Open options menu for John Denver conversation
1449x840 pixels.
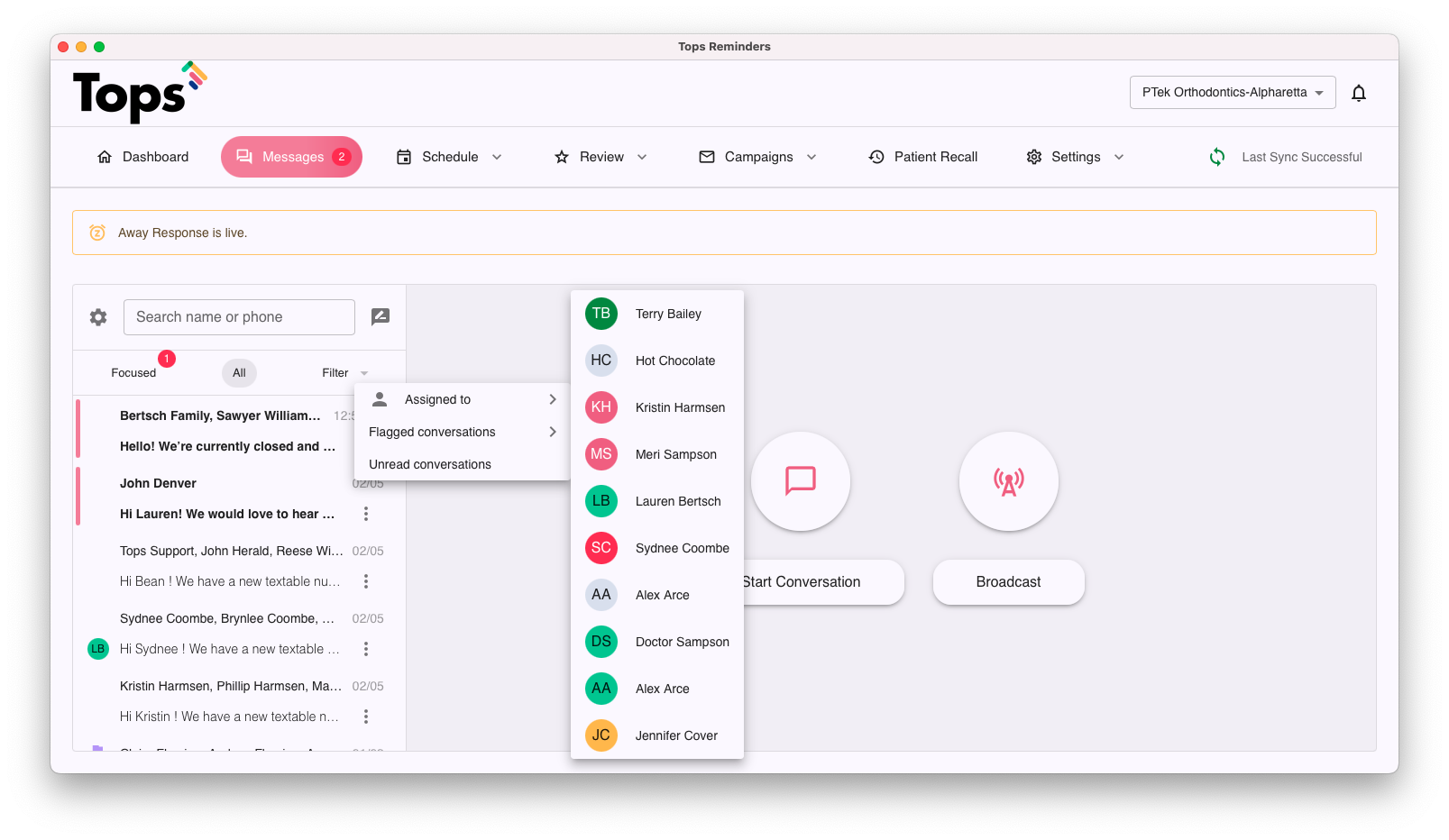pos(366,514)
